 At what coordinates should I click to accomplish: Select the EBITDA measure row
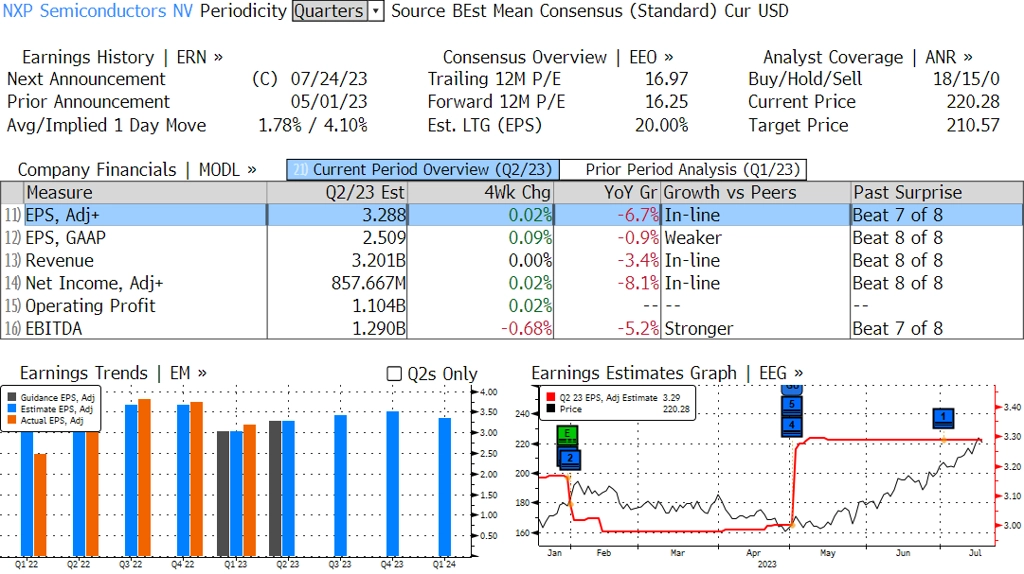pos(512,328)
